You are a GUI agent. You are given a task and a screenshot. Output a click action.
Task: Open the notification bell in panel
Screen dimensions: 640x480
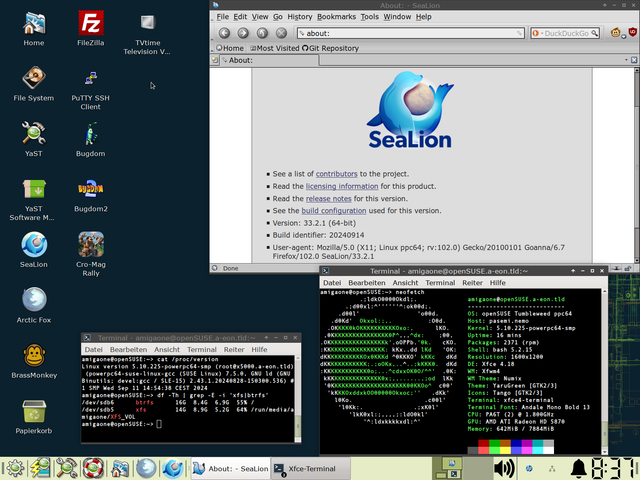(x=578, y=468)
